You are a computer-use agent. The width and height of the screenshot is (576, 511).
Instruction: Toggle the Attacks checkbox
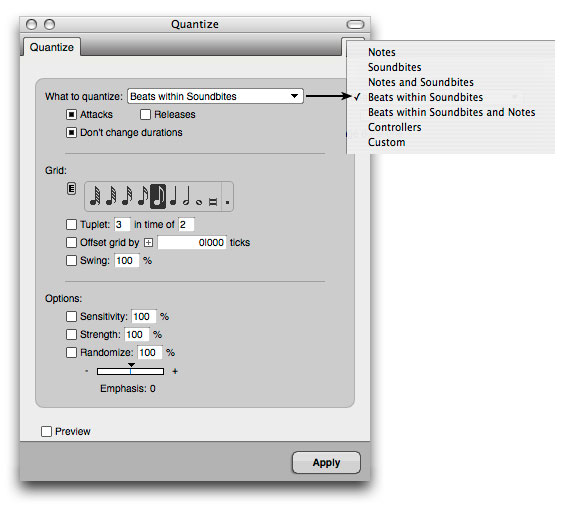click(71, 115)
